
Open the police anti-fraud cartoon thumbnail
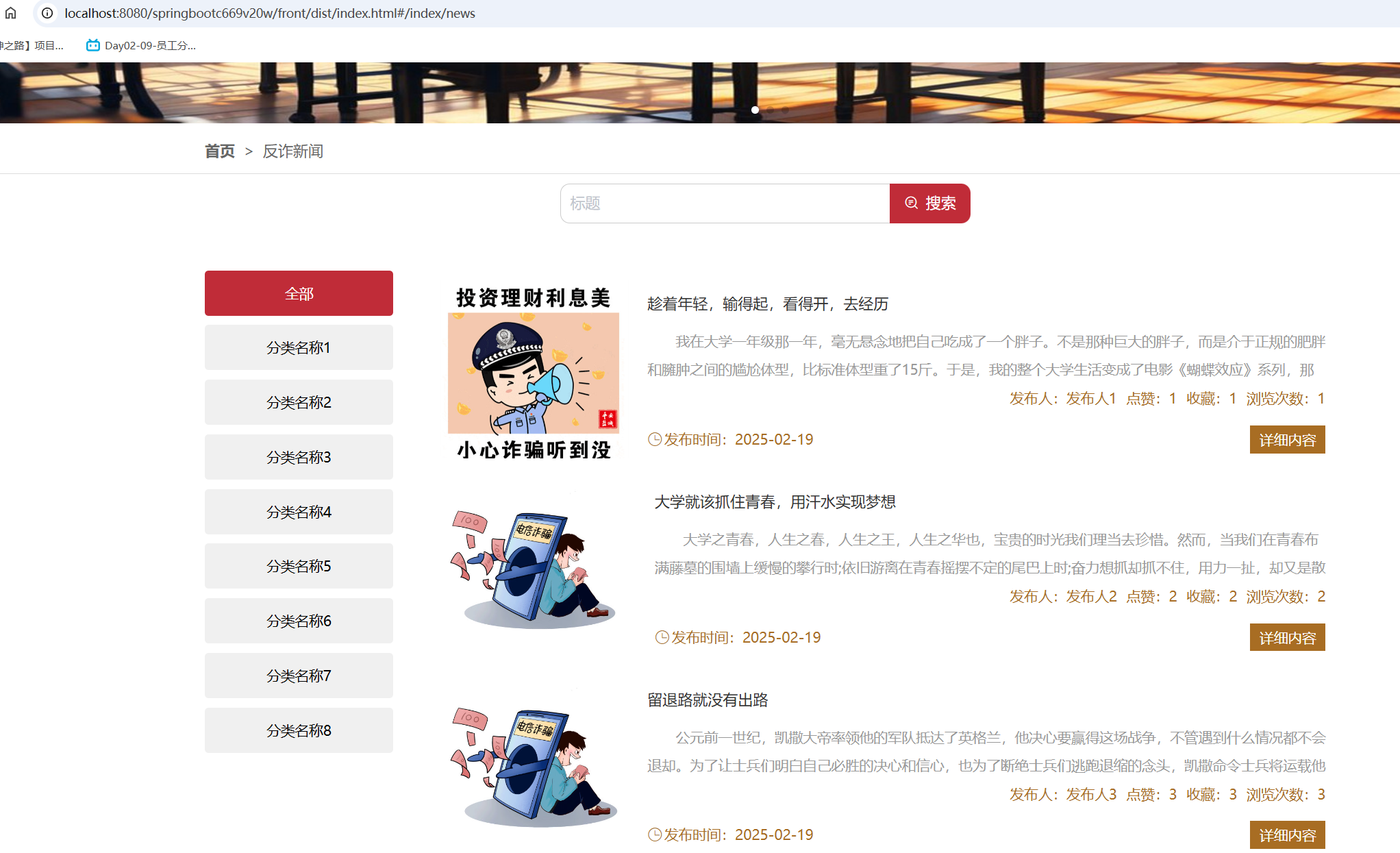coord(533,373)
